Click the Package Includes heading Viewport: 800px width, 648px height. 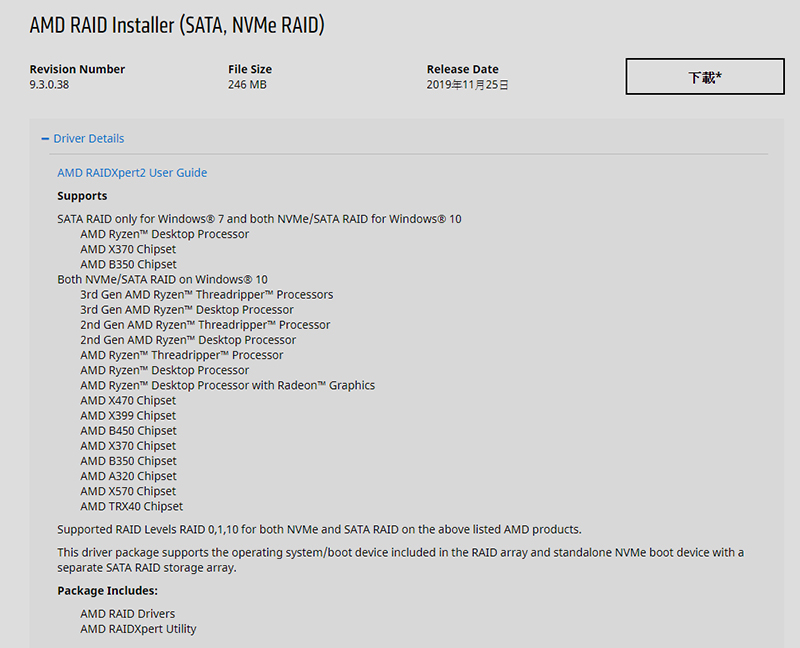(108, 591)
